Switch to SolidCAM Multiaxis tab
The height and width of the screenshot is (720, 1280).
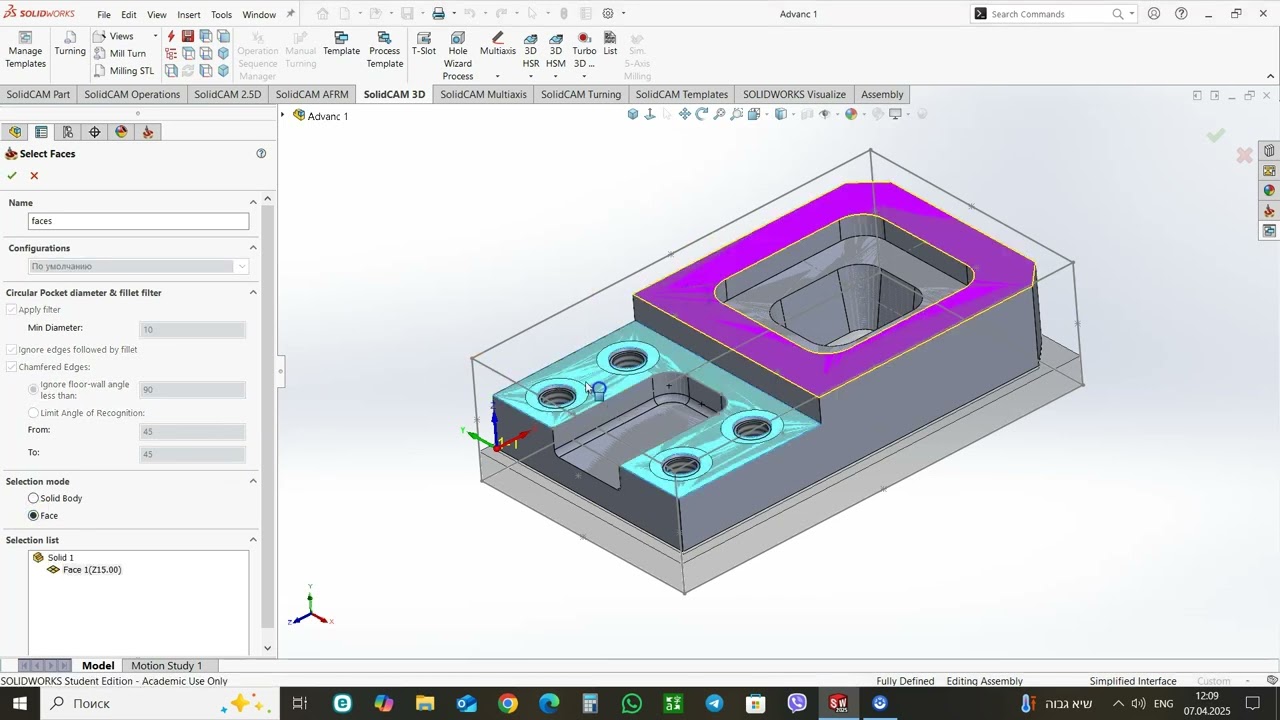[483, 95]
